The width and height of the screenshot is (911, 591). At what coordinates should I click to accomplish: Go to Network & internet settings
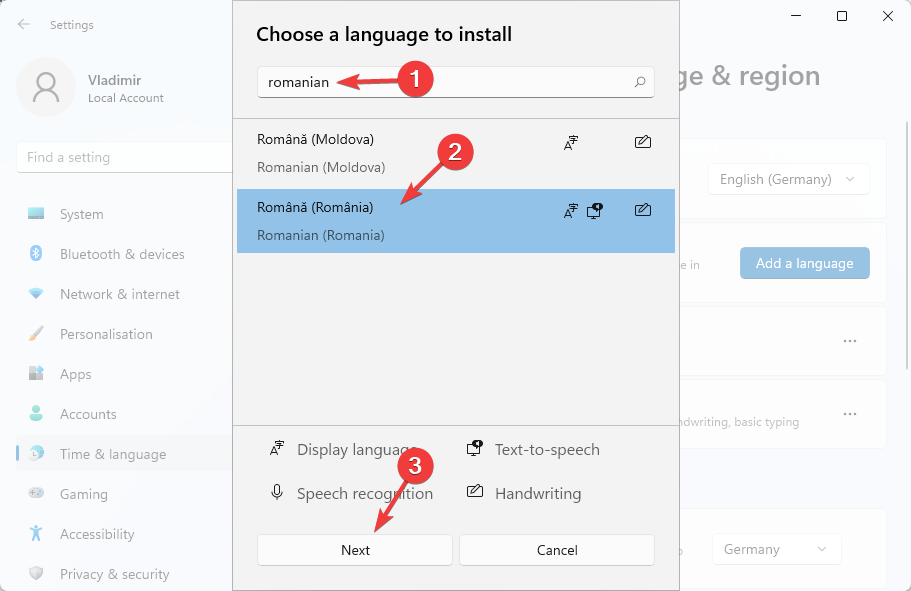tap(119, 294)
